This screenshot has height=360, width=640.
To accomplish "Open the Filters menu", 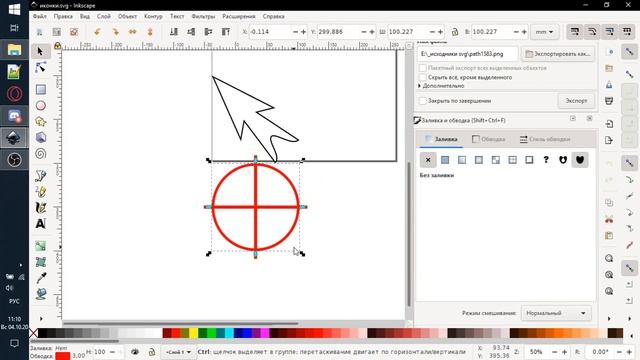I will coord(203,16).
